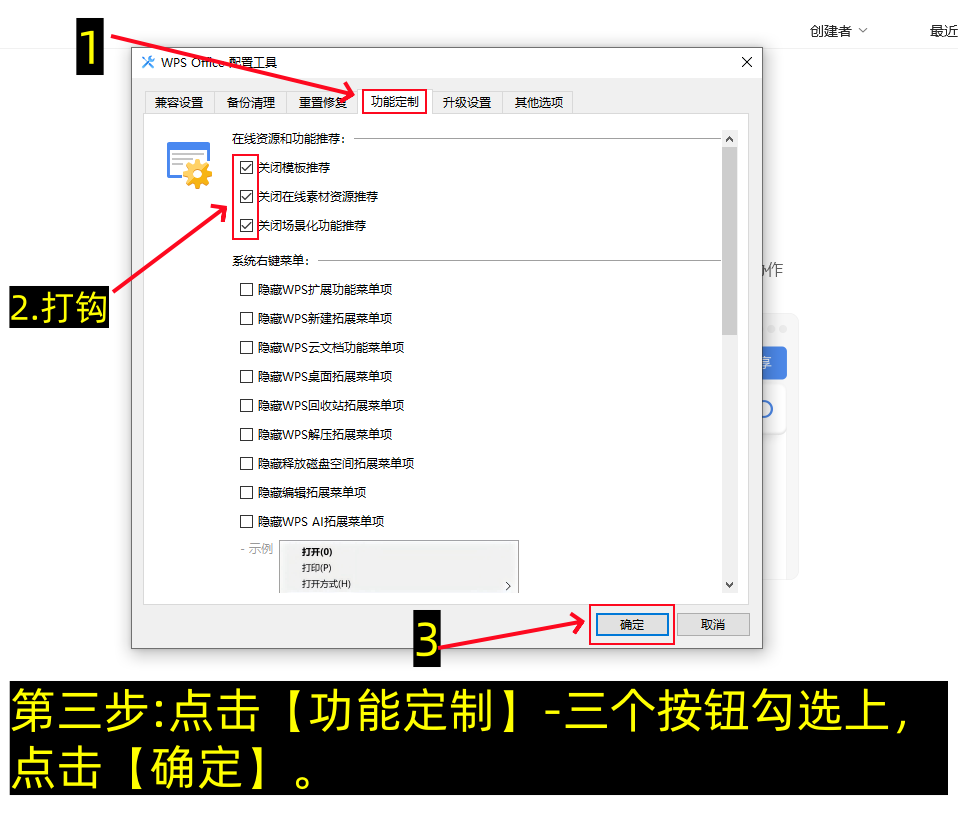Switch to the 兼容设置 tab
This screenshot has width=958, height=839.
click(x=179, y=101)
